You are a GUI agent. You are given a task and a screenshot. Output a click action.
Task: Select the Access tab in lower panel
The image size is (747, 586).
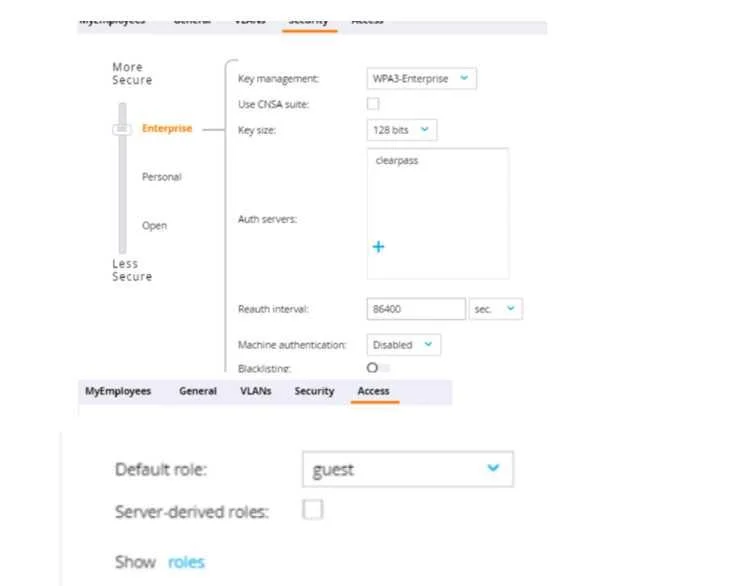(x=374, y=391)
